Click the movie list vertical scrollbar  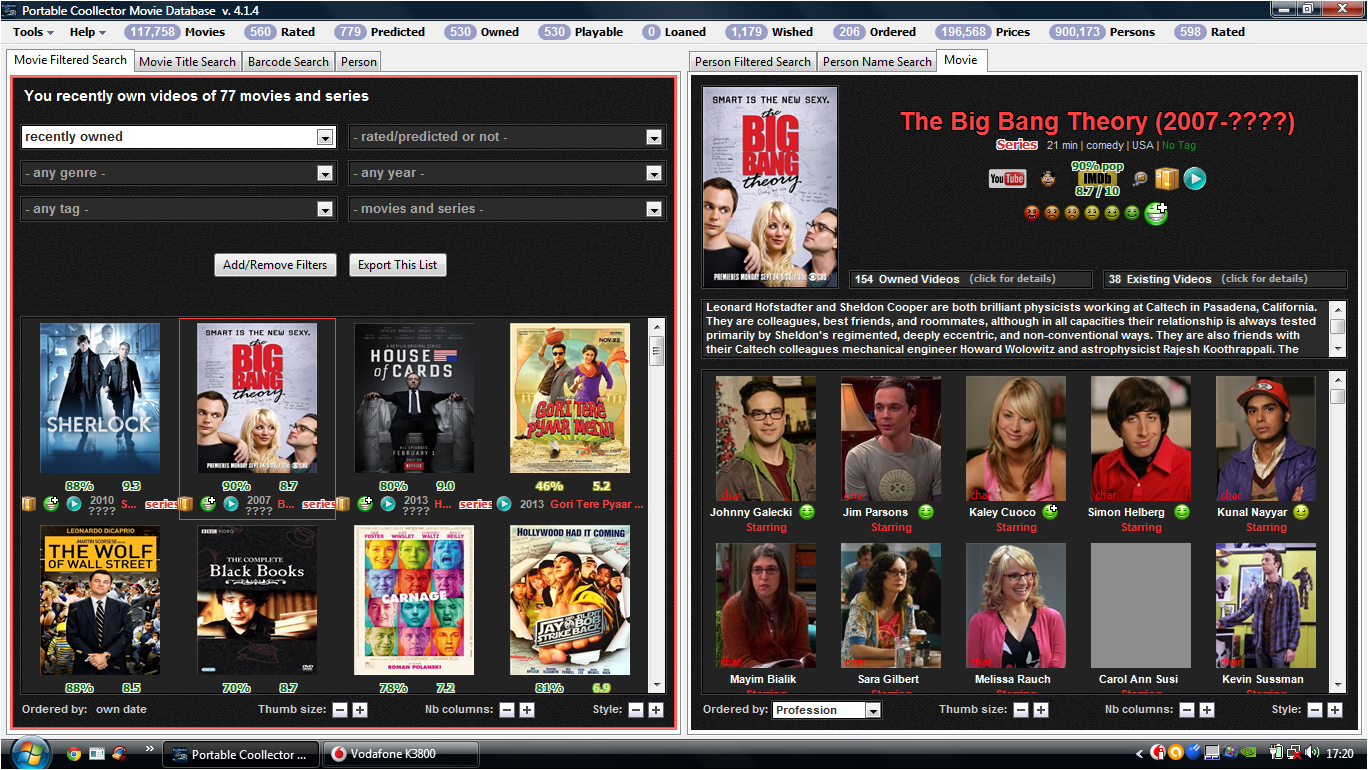click(657, 505)
